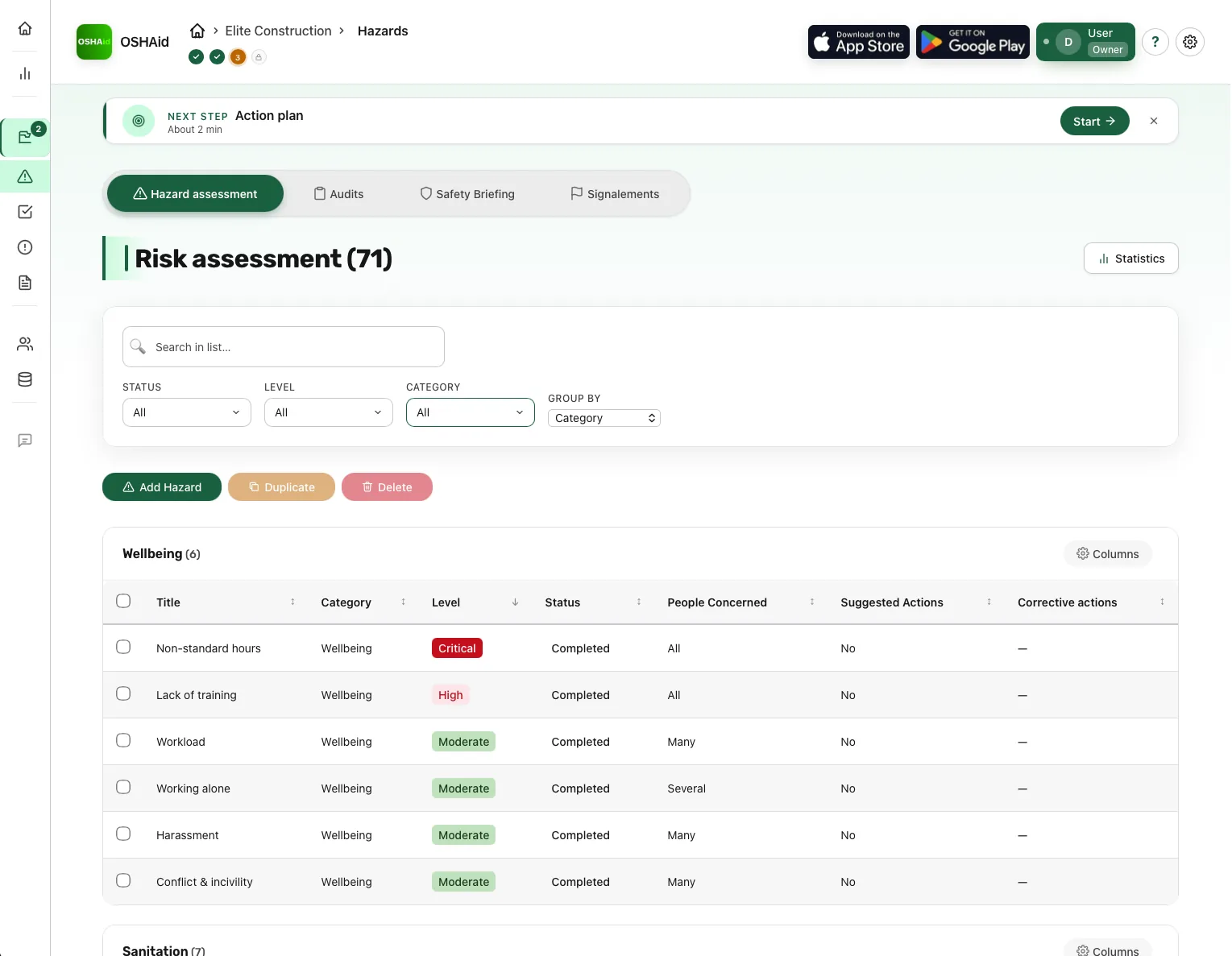Viewport: 1232px width, 956px height.
Task: Open the home icon in the sidebar
Action: coord(25,29)
